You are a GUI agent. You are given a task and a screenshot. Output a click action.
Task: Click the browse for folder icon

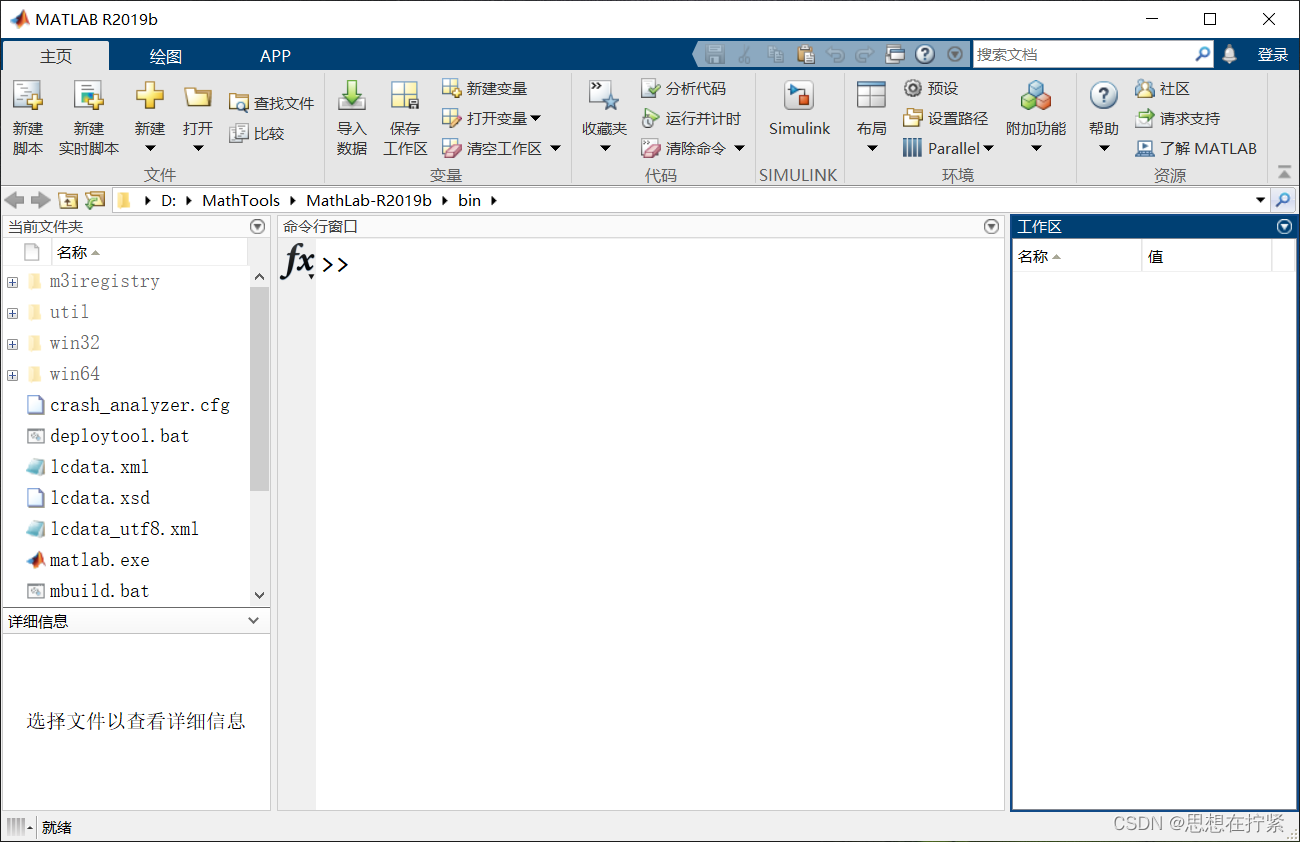[95, 200]
